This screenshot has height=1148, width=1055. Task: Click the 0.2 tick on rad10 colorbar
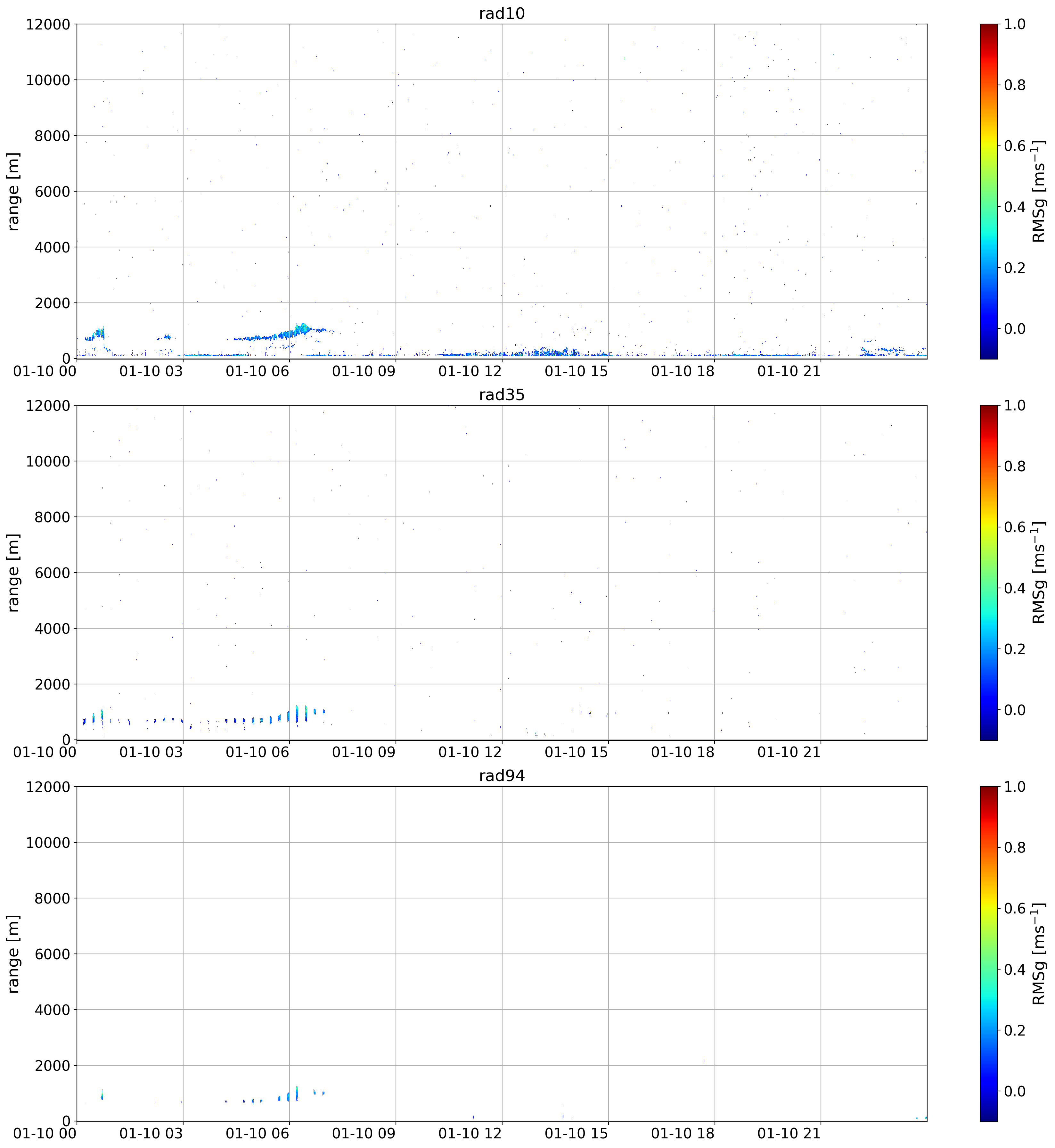1015,267
